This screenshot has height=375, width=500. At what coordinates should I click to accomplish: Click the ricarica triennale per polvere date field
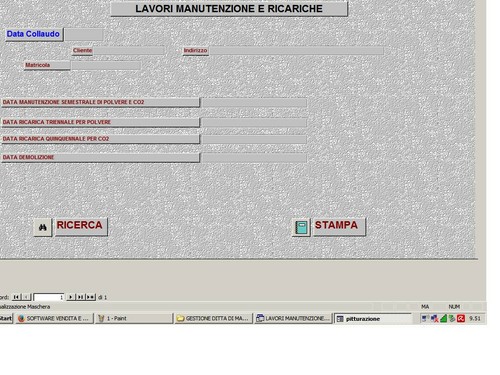coord(255,122)
